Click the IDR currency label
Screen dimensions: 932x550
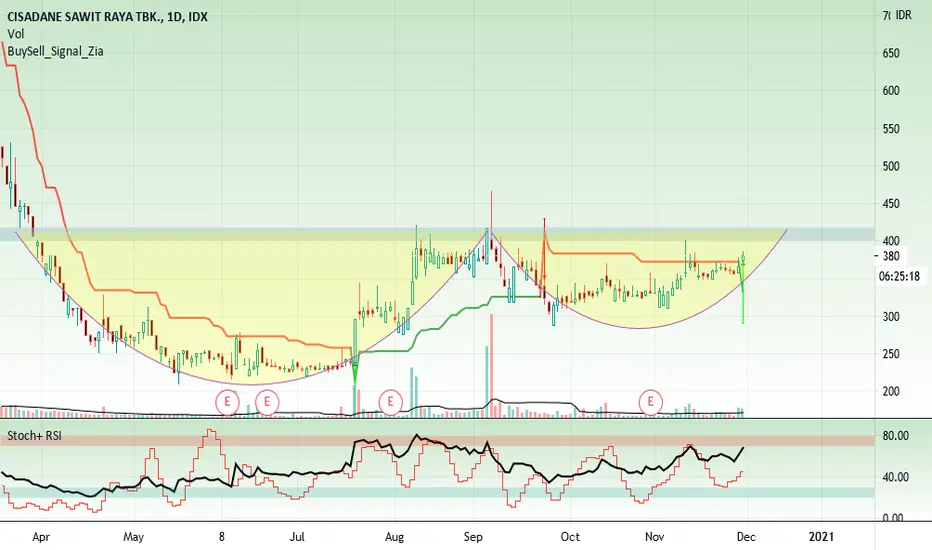(x=903, y=15)
